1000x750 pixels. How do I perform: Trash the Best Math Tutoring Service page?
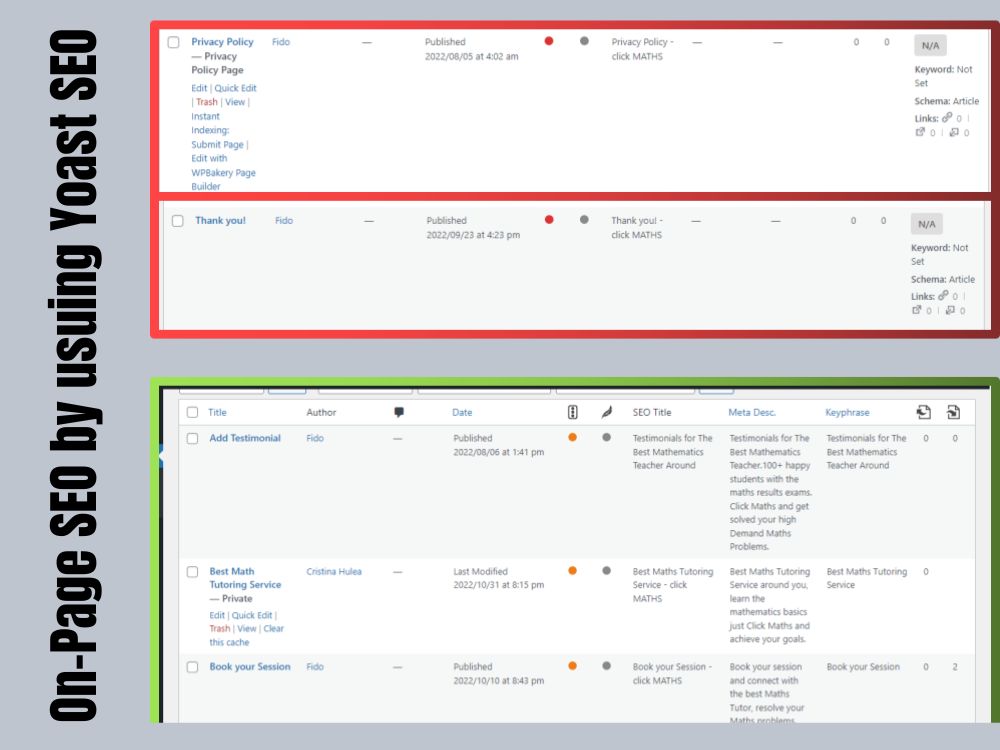tap(219, 629)
